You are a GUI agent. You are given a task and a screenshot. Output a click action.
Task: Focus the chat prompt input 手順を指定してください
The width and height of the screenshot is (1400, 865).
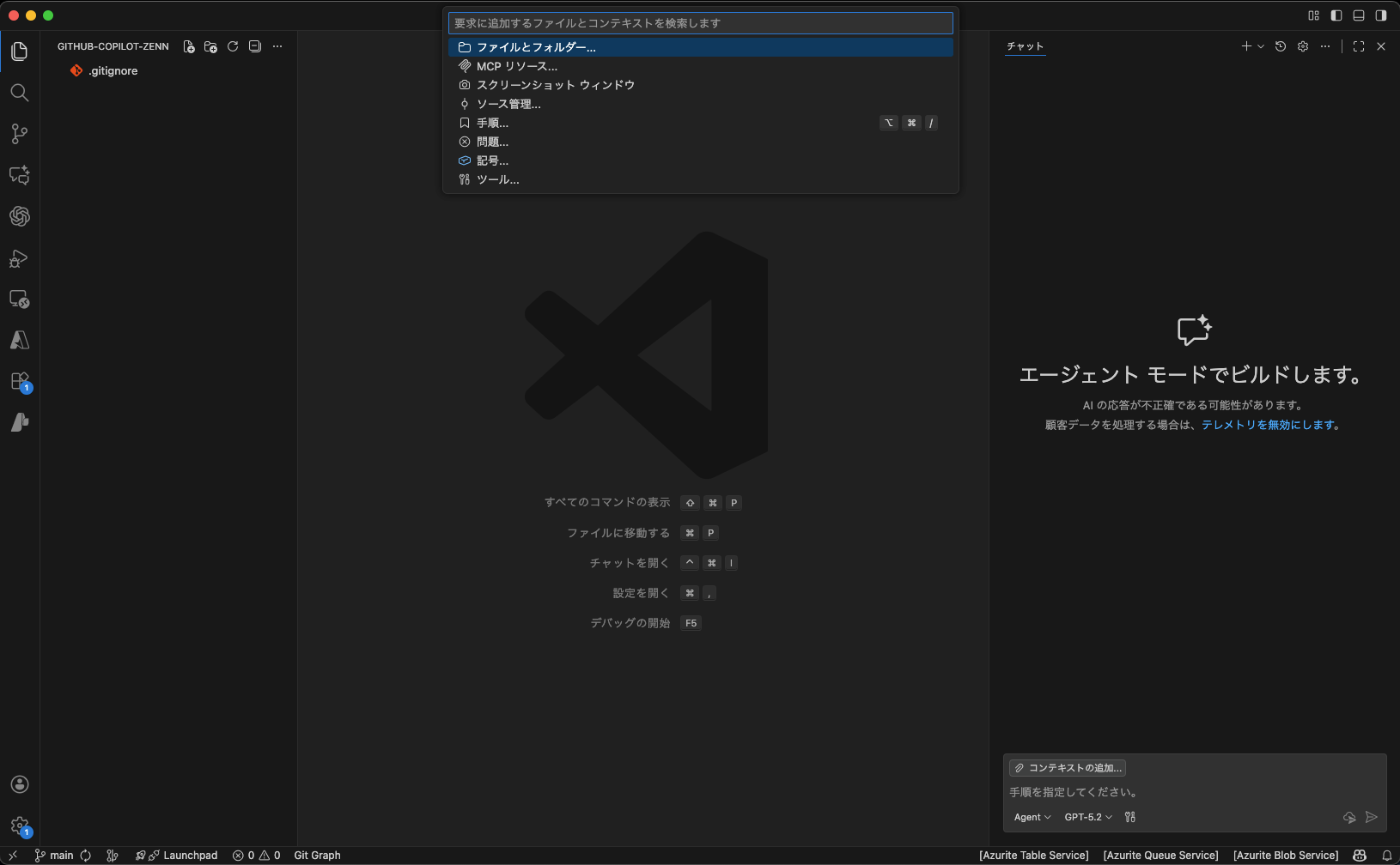click(1195, 792)
